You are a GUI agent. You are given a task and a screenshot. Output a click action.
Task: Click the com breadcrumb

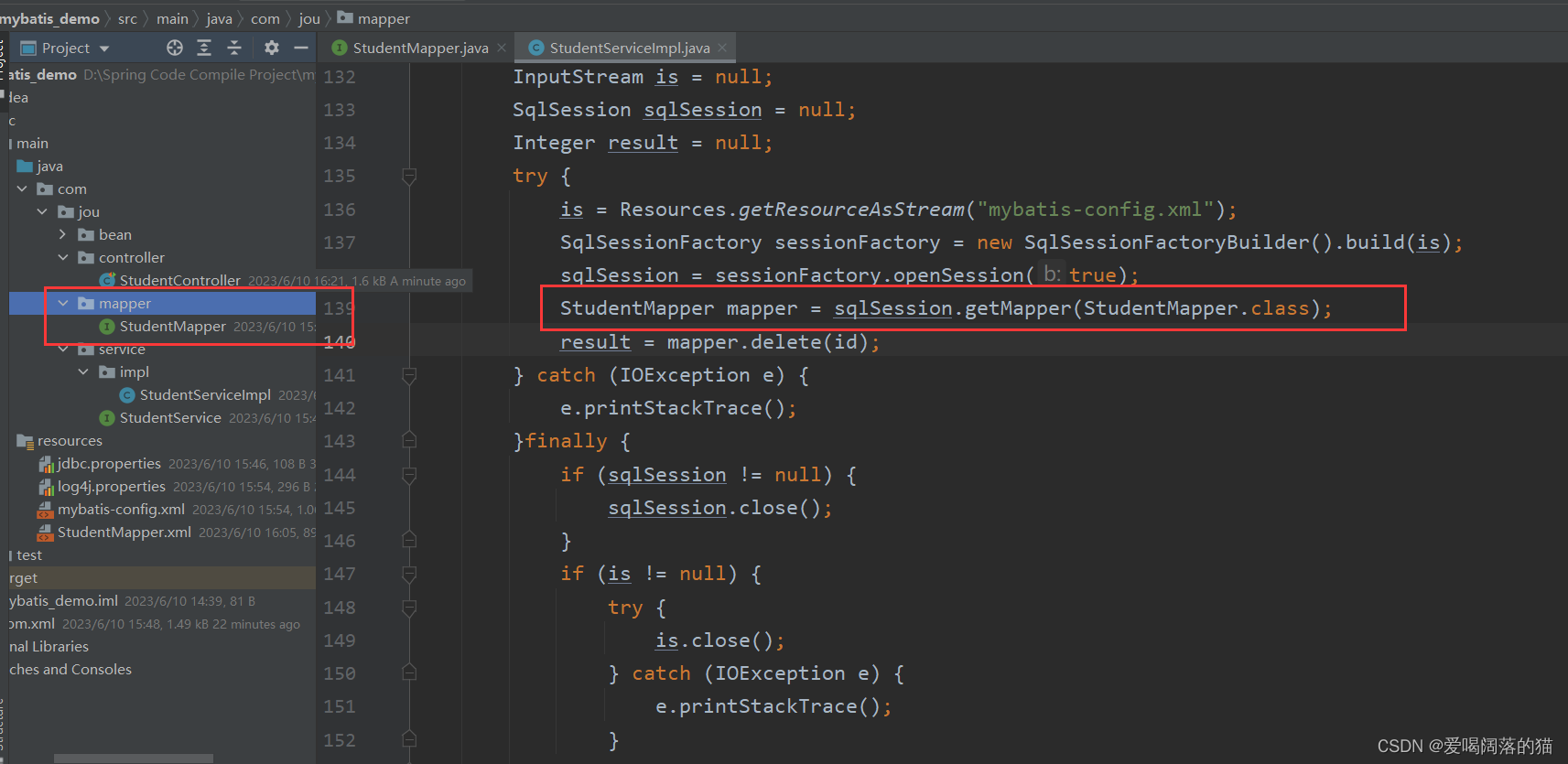tap(265, 18)
